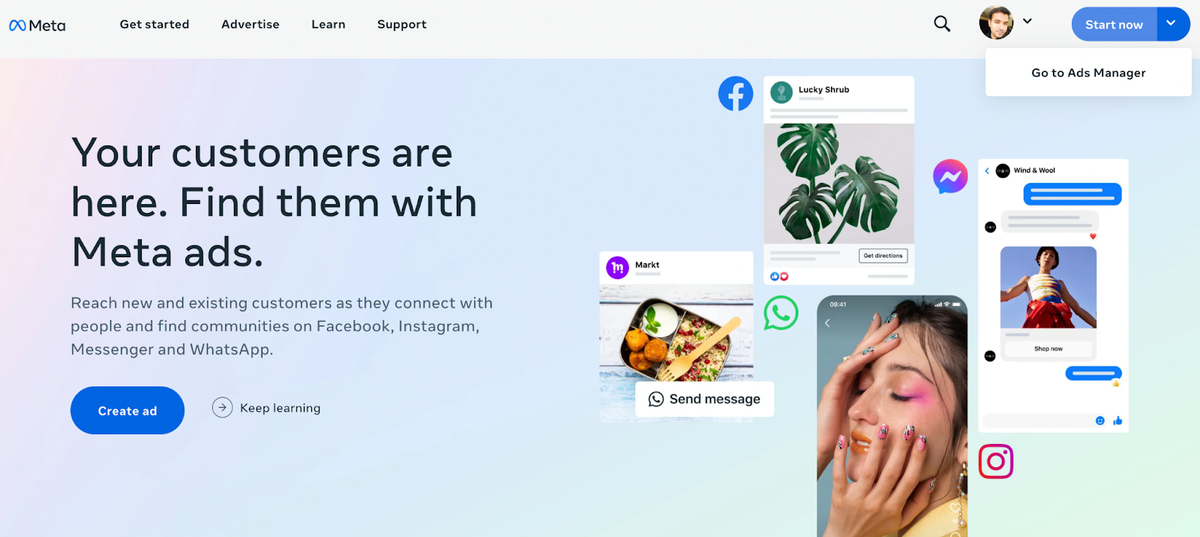
Task: Open the Learn menu
Action: (x=328, y=24)
